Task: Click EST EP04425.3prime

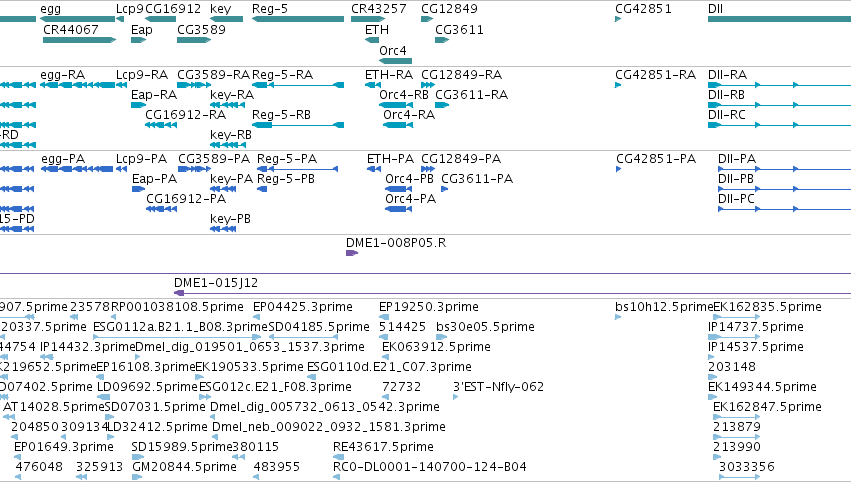Action: pos(257,317)
